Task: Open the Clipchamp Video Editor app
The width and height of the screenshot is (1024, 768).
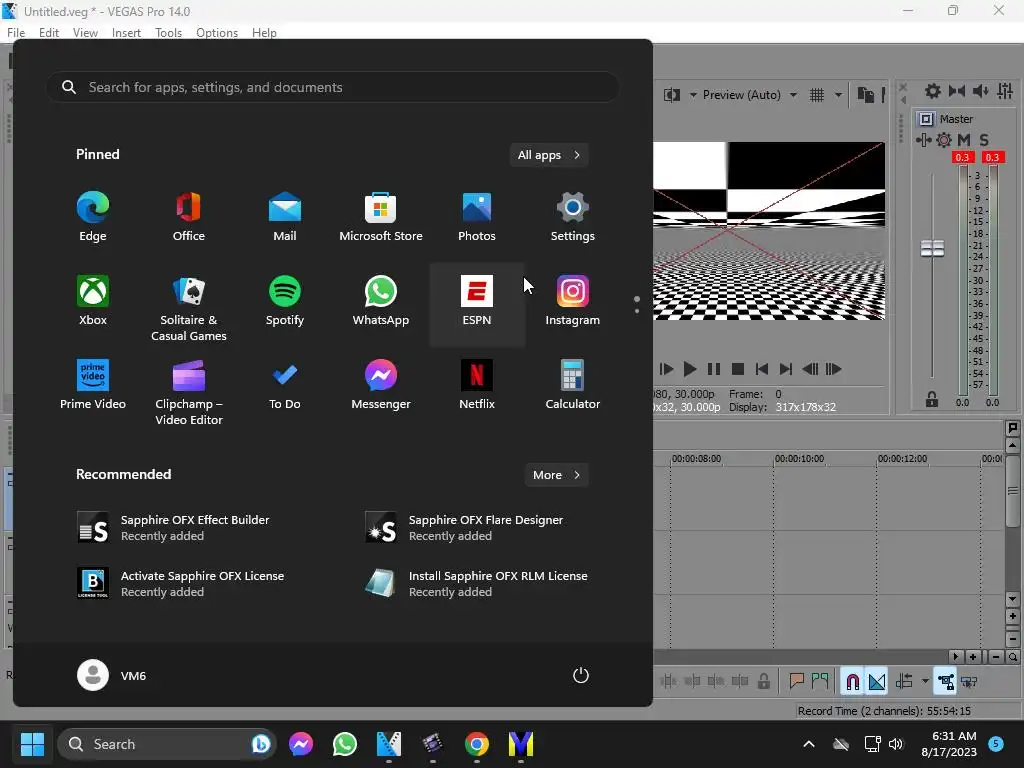Action: pyautogui.click(x=189, y=392)
